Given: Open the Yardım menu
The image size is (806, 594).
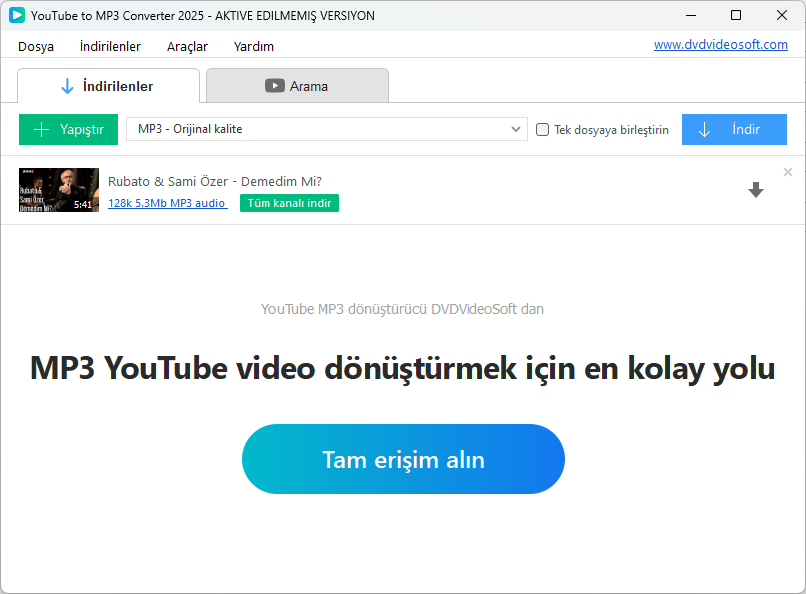Looking at the screenshot, I should (254, 46).
